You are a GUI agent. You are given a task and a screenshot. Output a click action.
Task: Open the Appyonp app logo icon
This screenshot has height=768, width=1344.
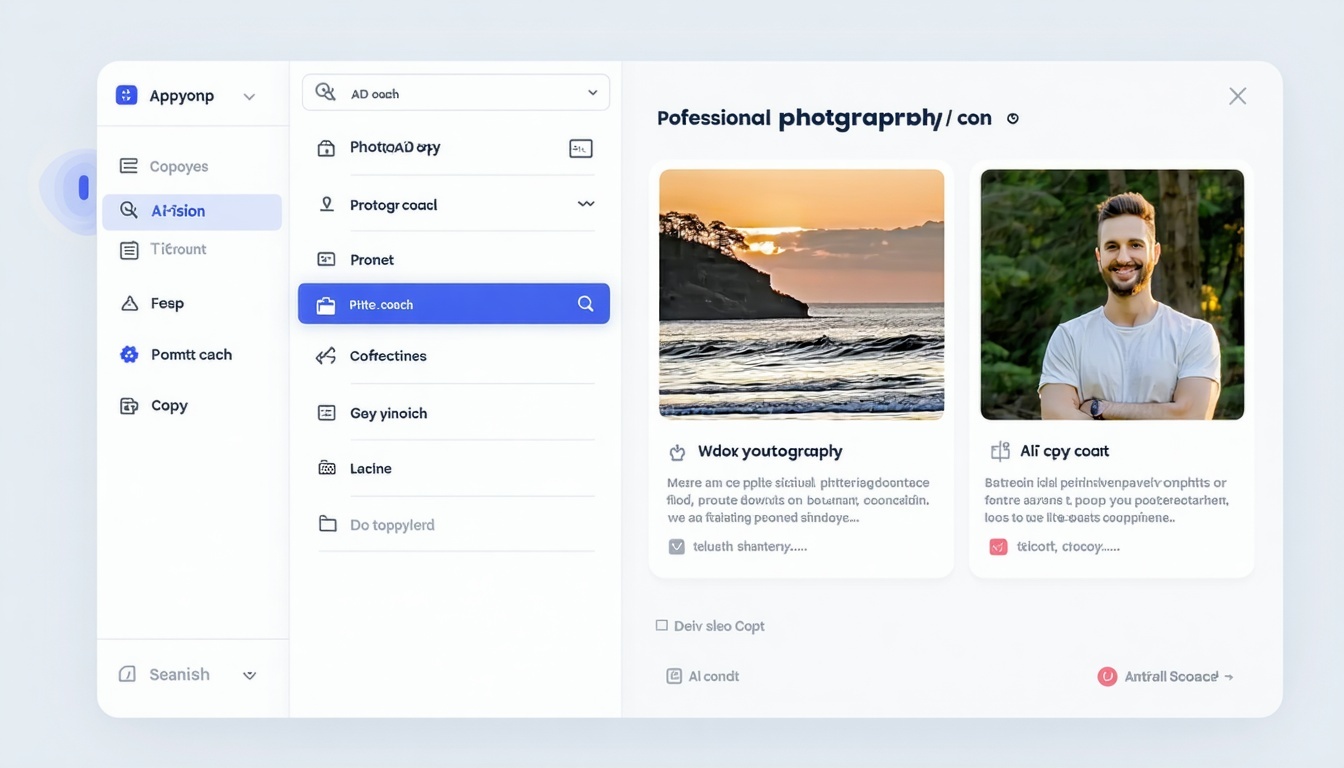[x=125, y=94]
